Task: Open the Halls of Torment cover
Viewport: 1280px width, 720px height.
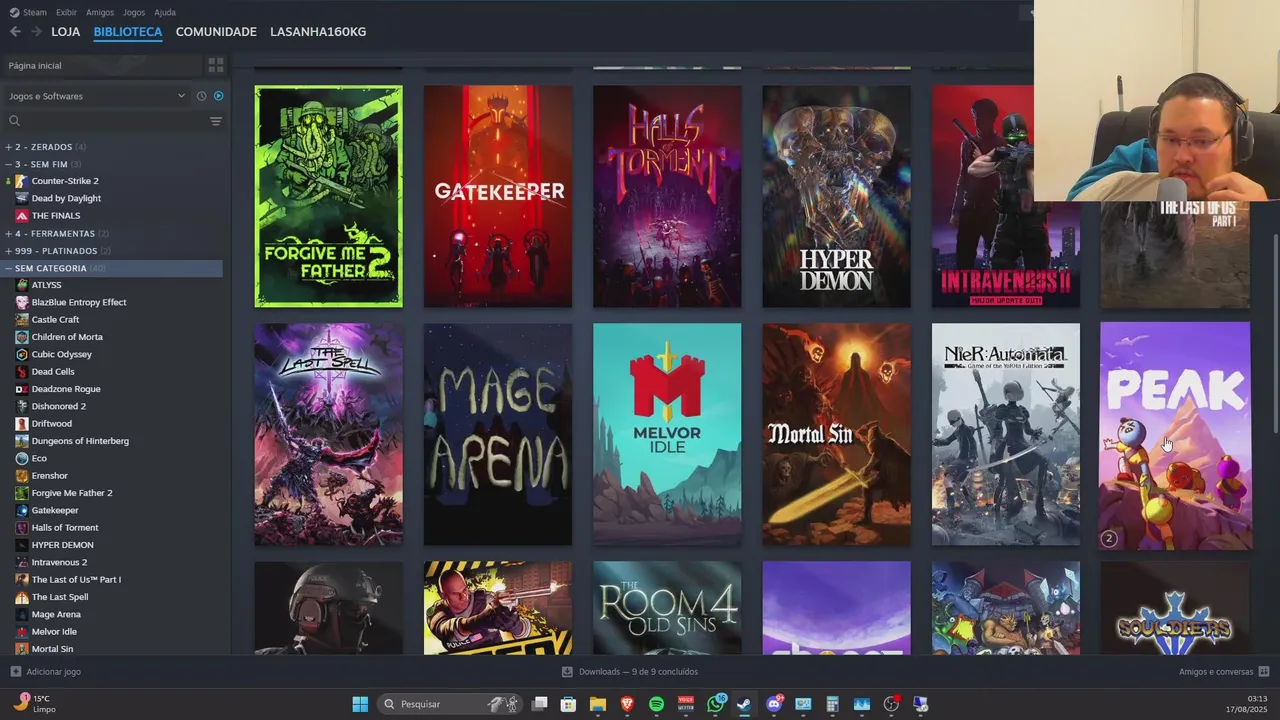Action: pos(667,196)
